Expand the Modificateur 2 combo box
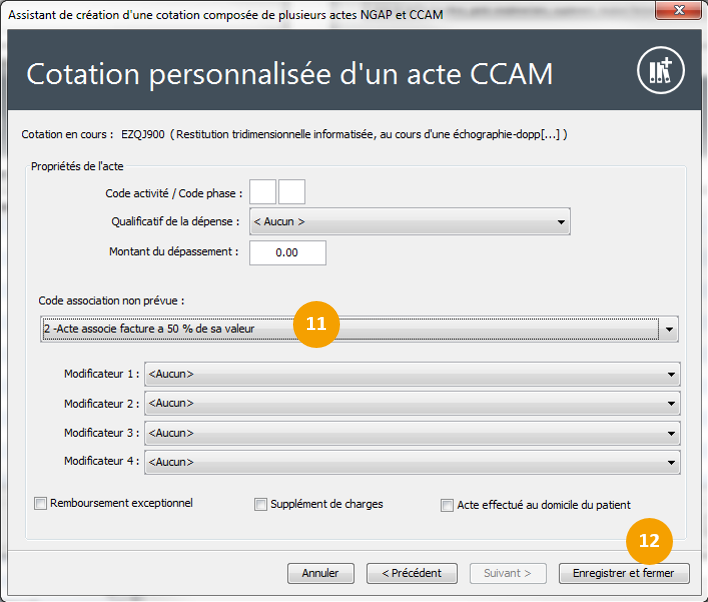 (412, 403)
